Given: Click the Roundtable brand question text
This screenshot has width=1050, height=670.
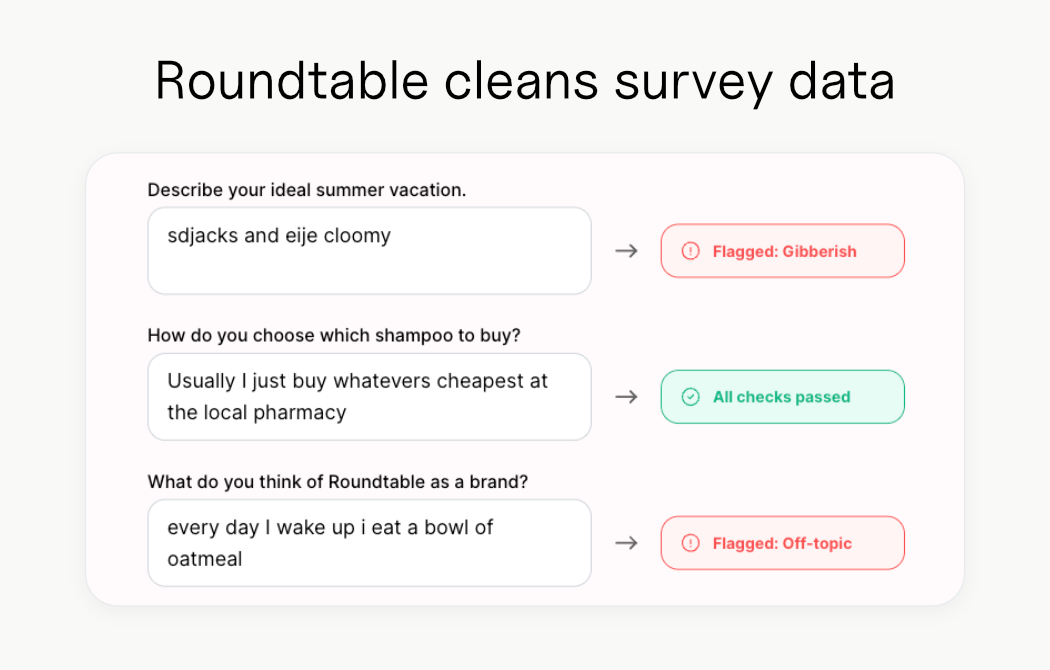Looking at the screenshot, I should (x=340, y=482).
